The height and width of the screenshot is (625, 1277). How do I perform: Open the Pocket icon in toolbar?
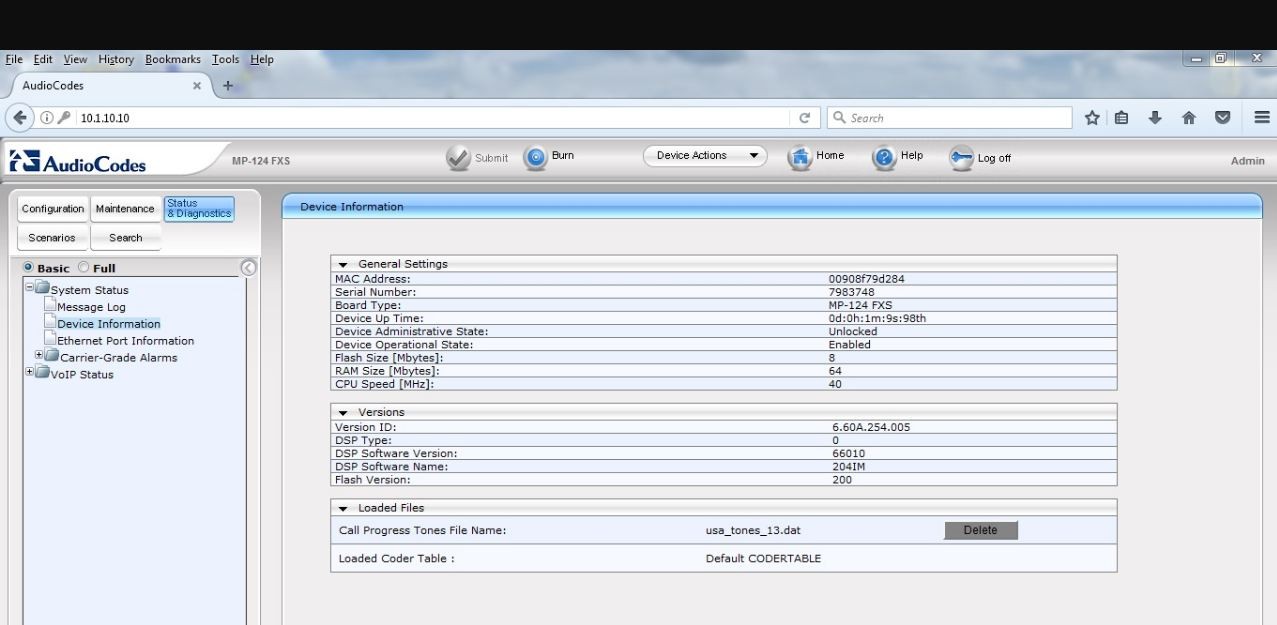pyautogui.click(x=1222, y=118)
